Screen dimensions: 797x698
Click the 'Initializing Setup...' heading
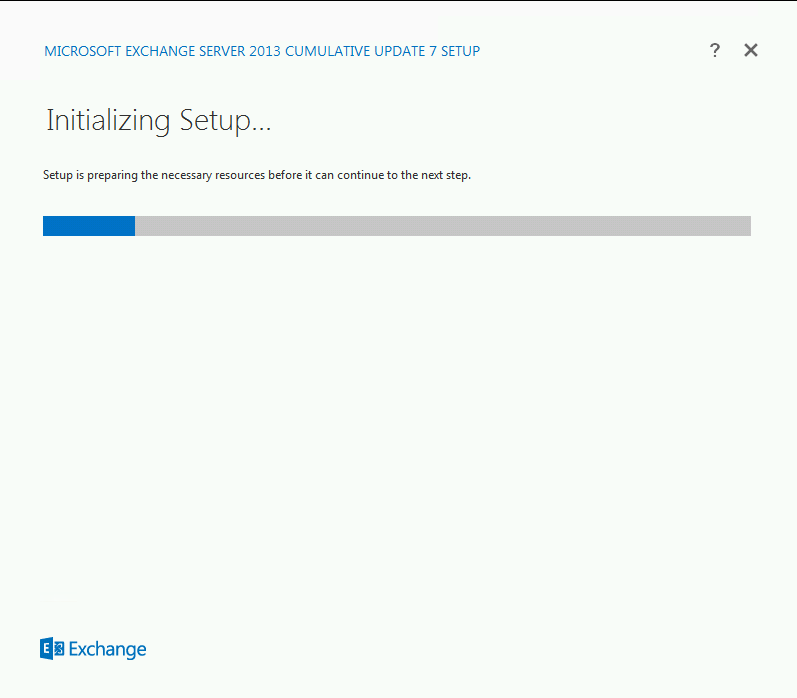pyautogui.click(x=159, y=121)
